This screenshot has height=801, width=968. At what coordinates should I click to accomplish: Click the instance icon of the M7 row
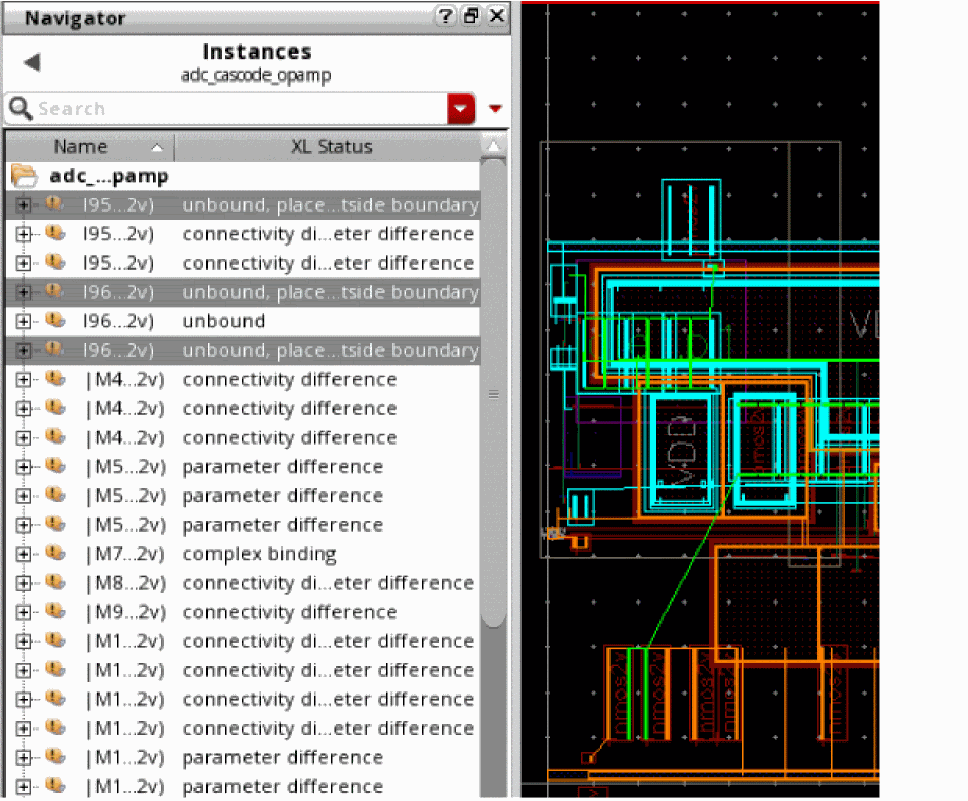click(55, 554)
